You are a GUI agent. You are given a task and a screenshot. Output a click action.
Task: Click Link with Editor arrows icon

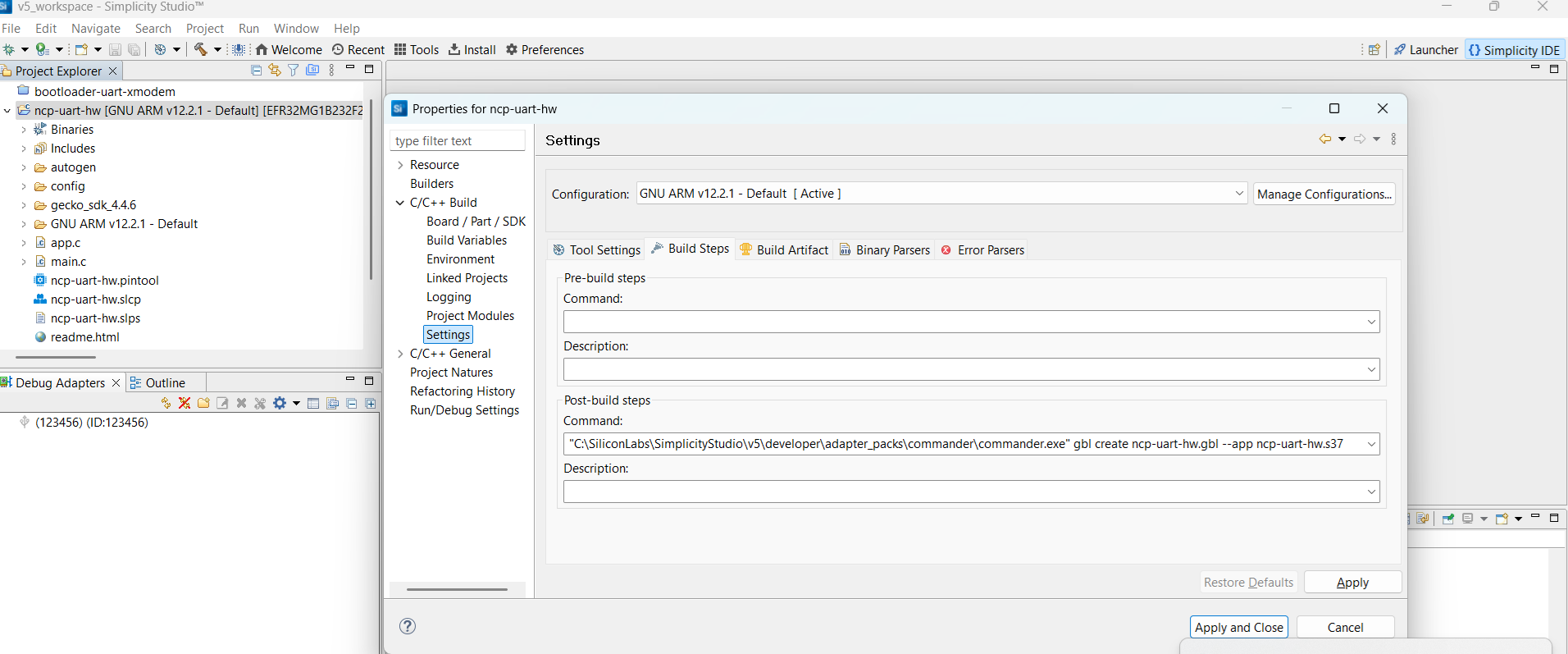click(x=274, y=71)
